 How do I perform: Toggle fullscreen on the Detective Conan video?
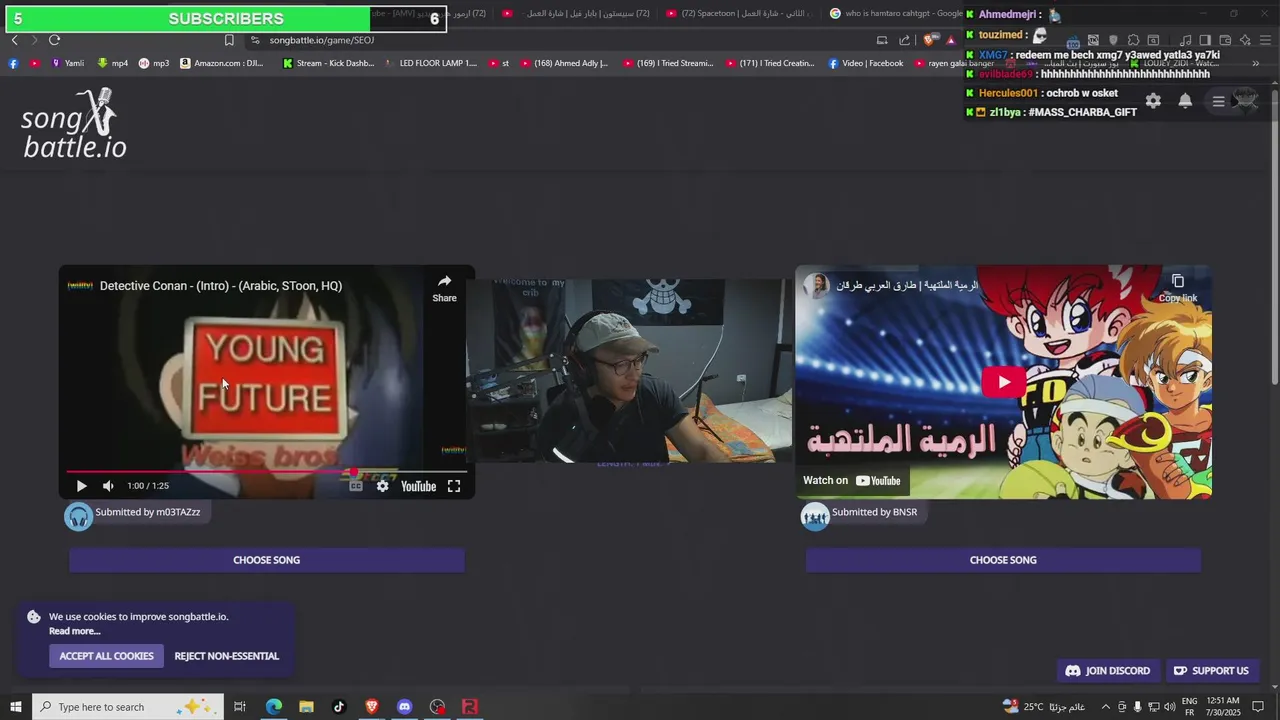453,486
